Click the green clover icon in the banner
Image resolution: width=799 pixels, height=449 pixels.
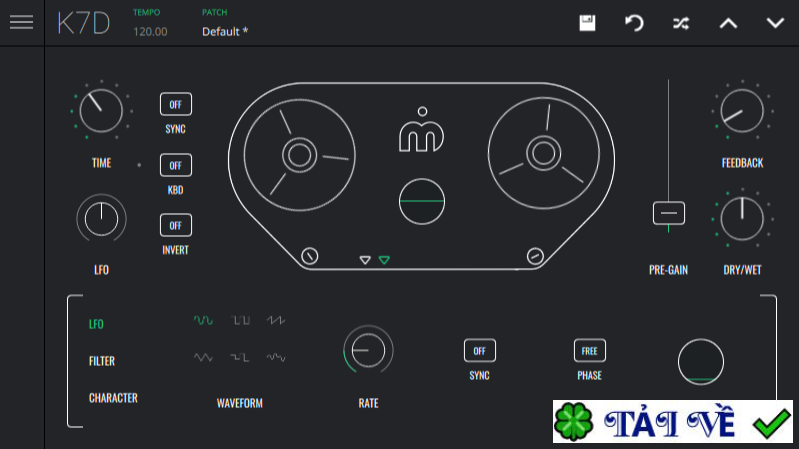[574, 421]
